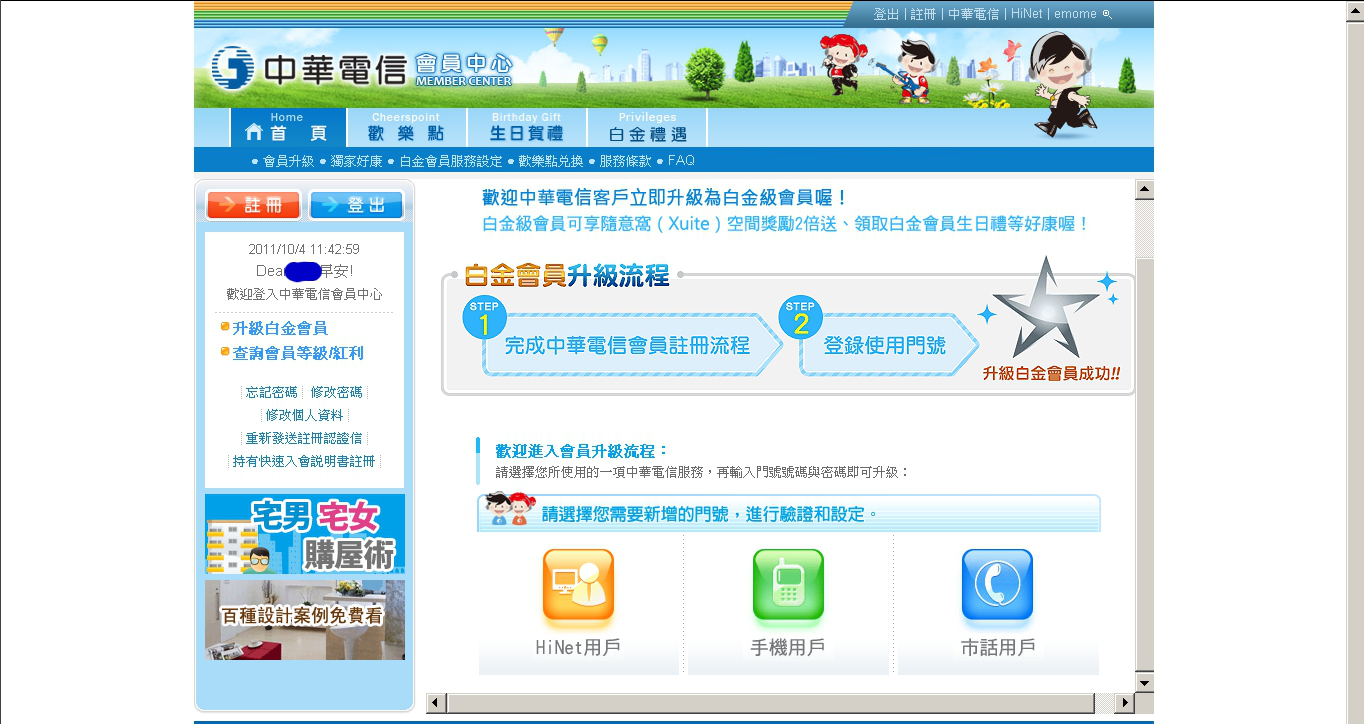
Task: Select 歡樂點兌換 in the submenu
Action: tap(551, 161)
